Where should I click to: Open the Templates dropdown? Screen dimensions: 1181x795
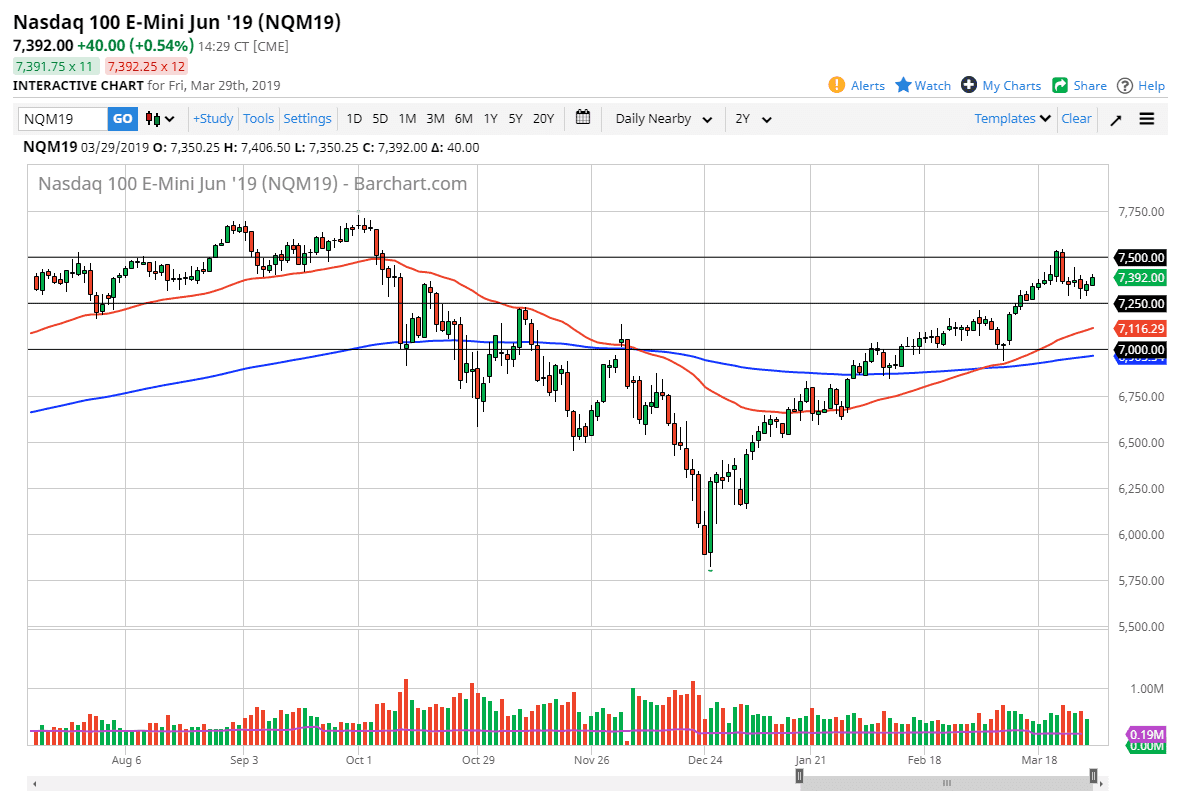pyautogui.click(x=1012, y=118)
